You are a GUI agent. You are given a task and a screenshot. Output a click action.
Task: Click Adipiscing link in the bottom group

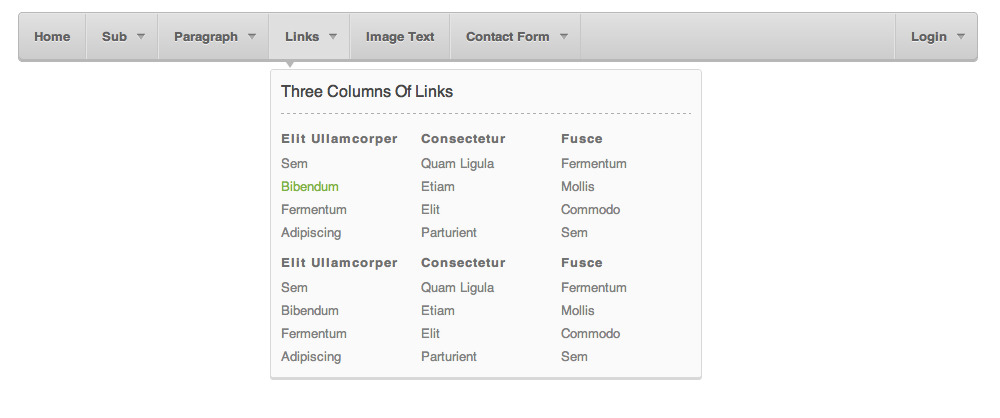tap(311, 357)
